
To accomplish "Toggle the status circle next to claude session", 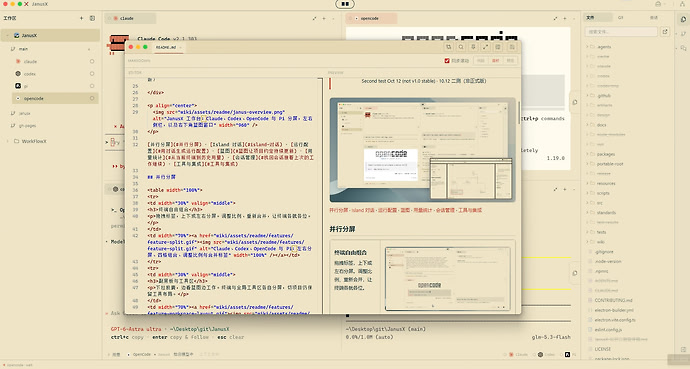I will tap(92, 62).
